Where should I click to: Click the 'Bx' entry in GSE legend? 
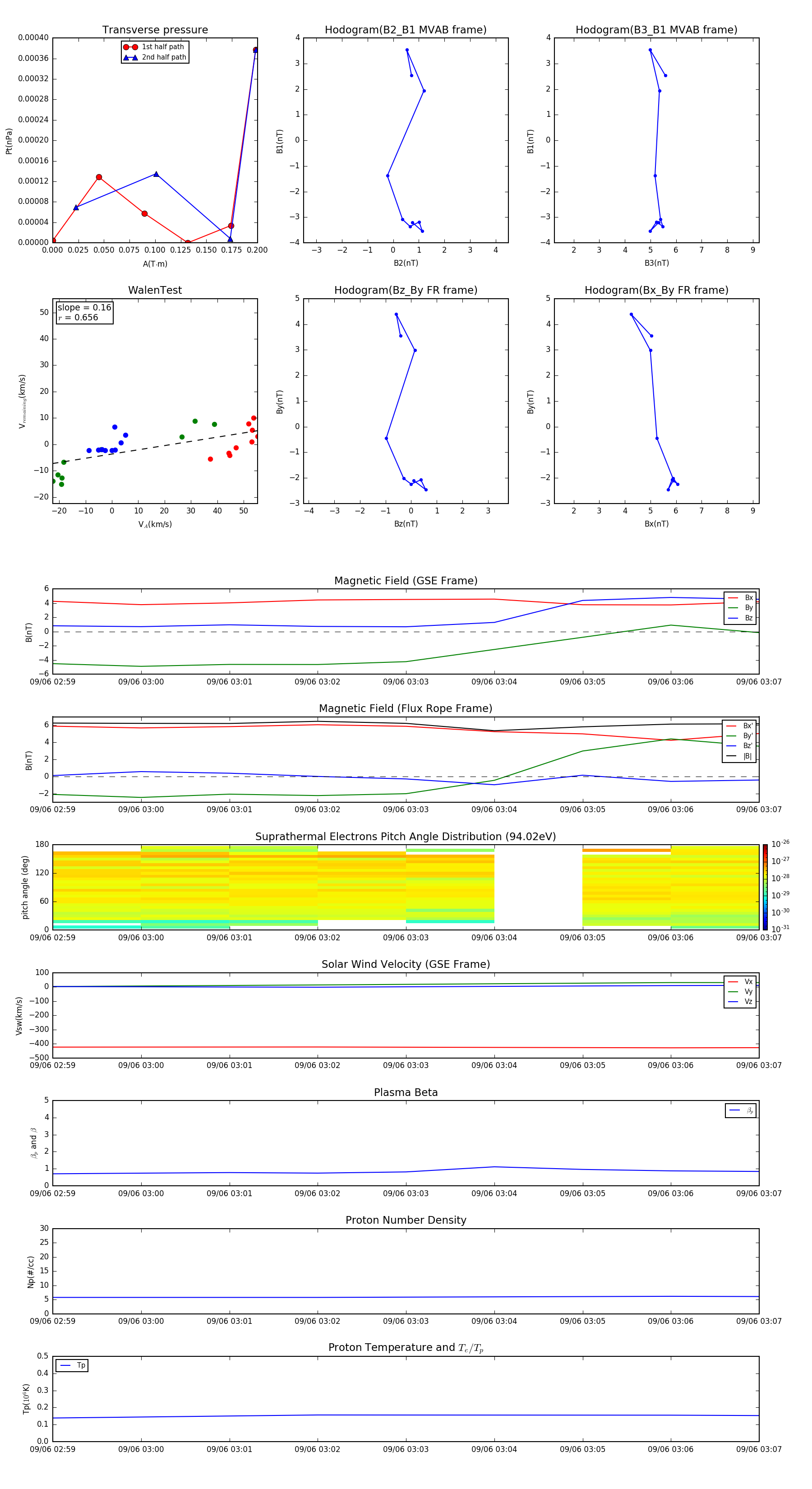click(741, 598)
